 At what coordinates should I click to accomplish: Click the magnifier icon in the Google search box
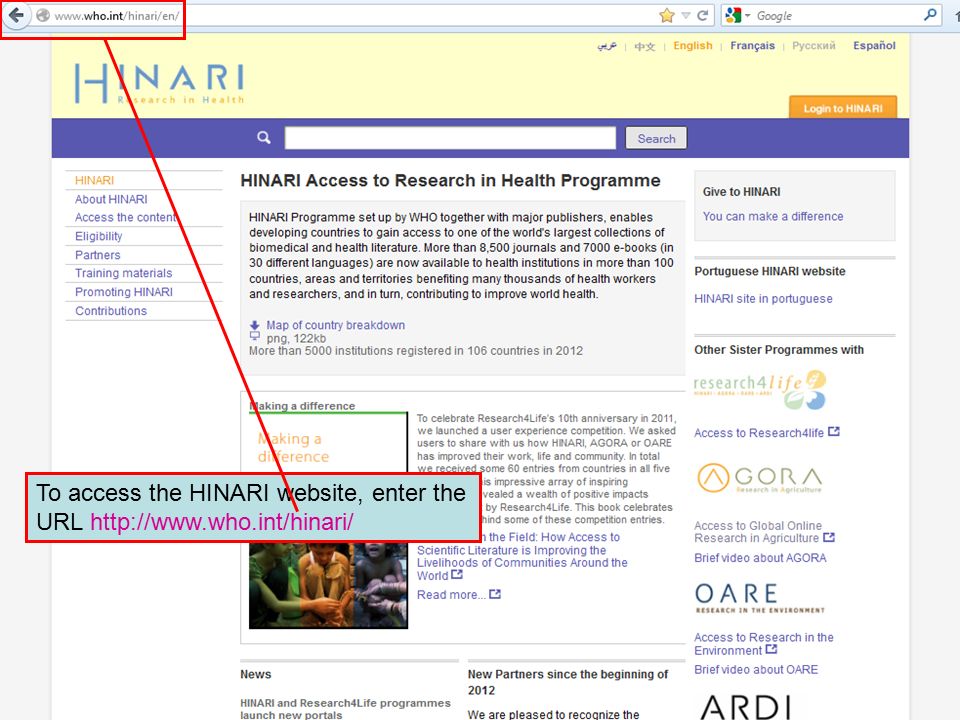[930, 15]
